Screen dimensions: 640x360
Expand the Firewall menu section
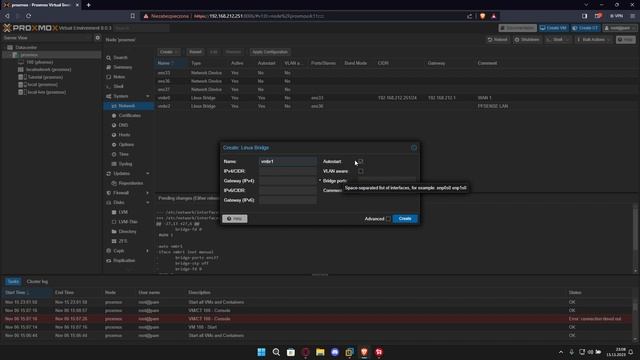click(148, 193)
